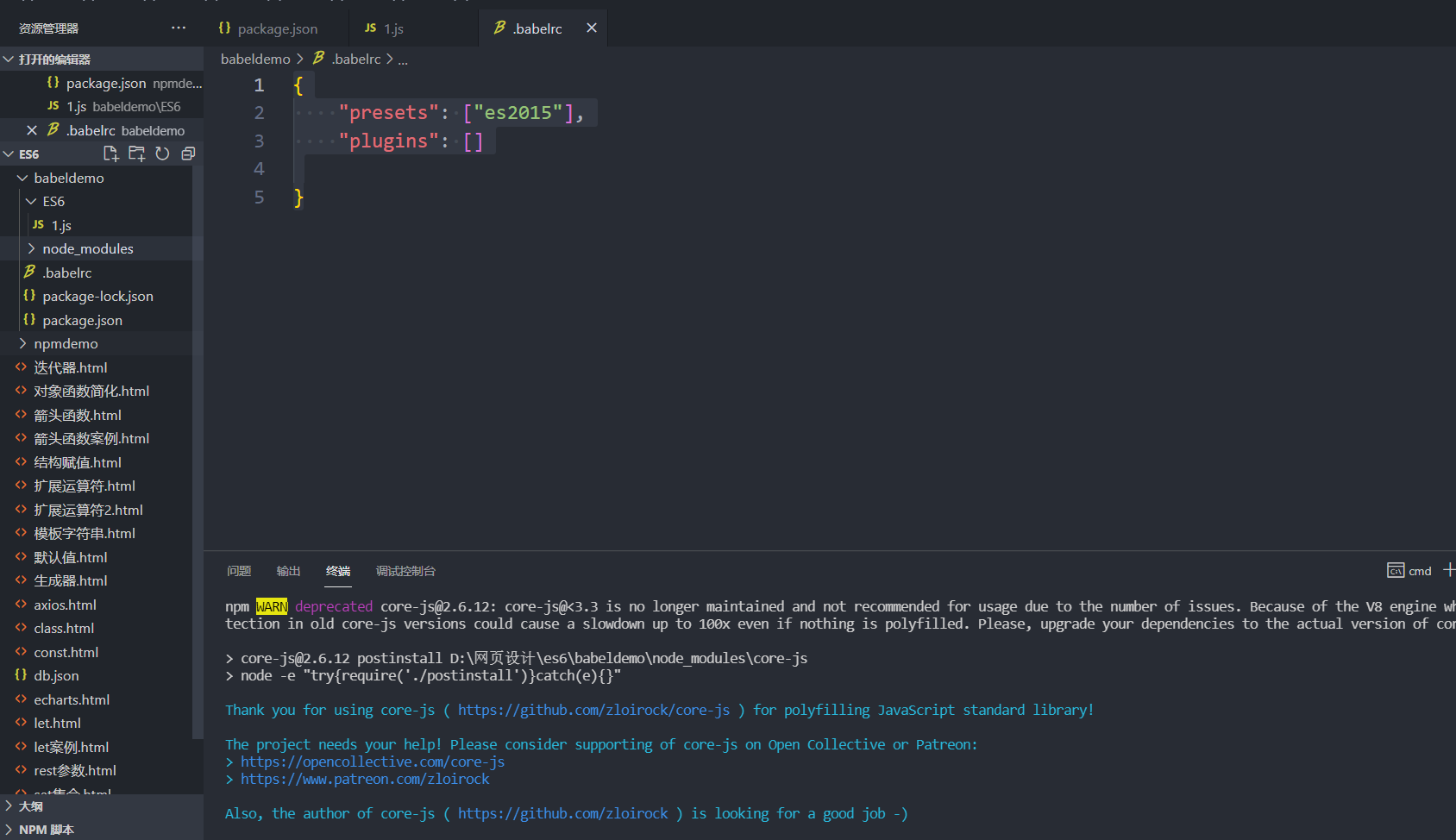Click New File icon in ES6 explorer header
The image size is (1456, 840).
pyautogui.click(x=110, y=154)
